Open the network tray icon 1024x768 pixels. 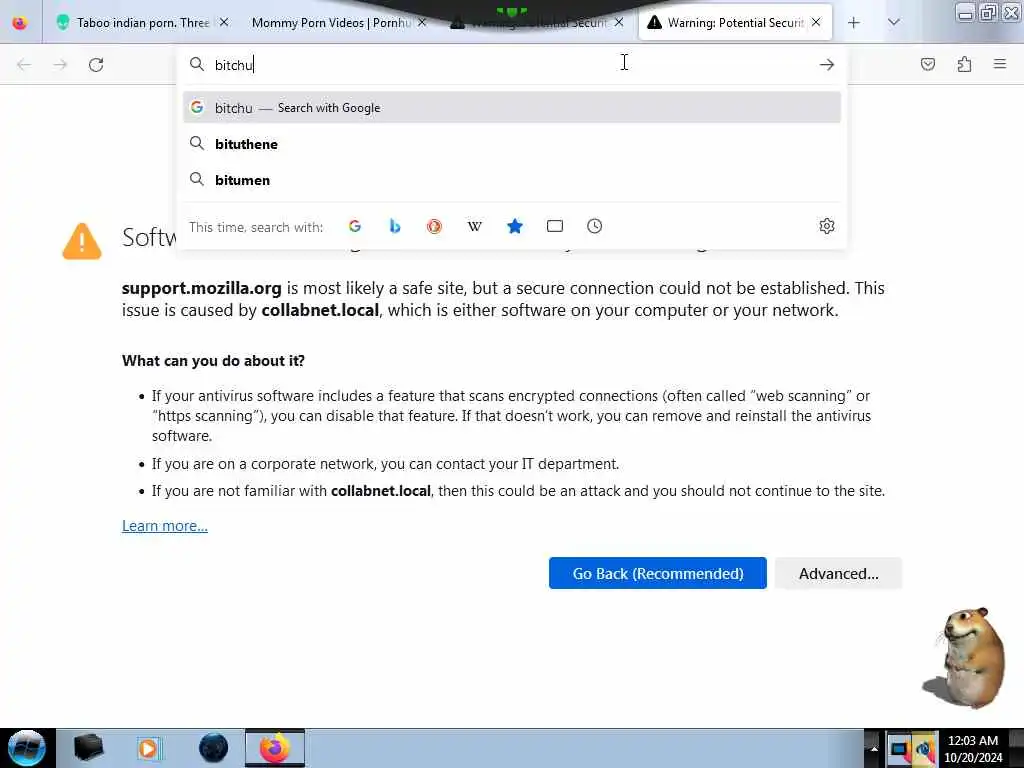899,749
